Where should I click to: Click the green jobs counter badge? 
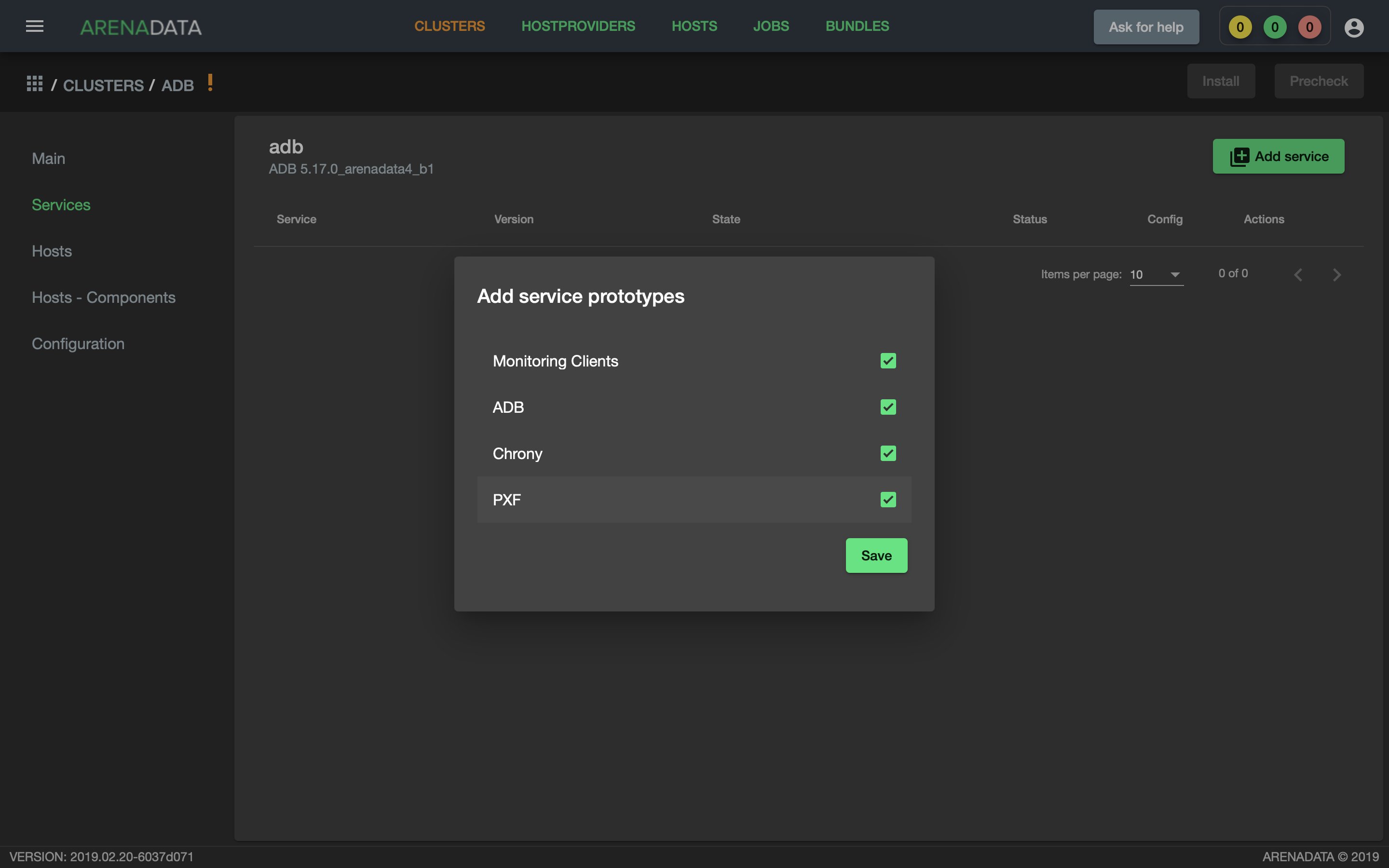point(1274,27)
